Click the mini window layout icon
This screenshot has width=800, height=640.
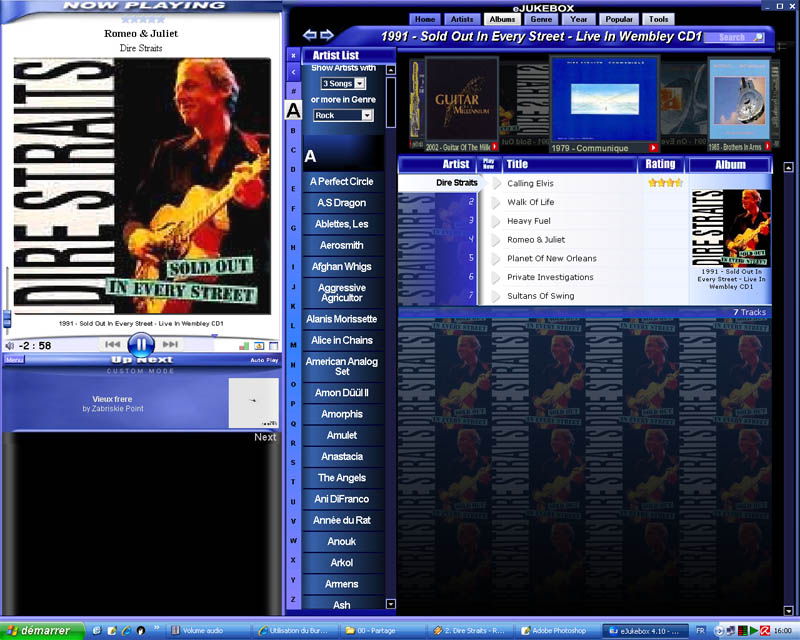(273, 346)
